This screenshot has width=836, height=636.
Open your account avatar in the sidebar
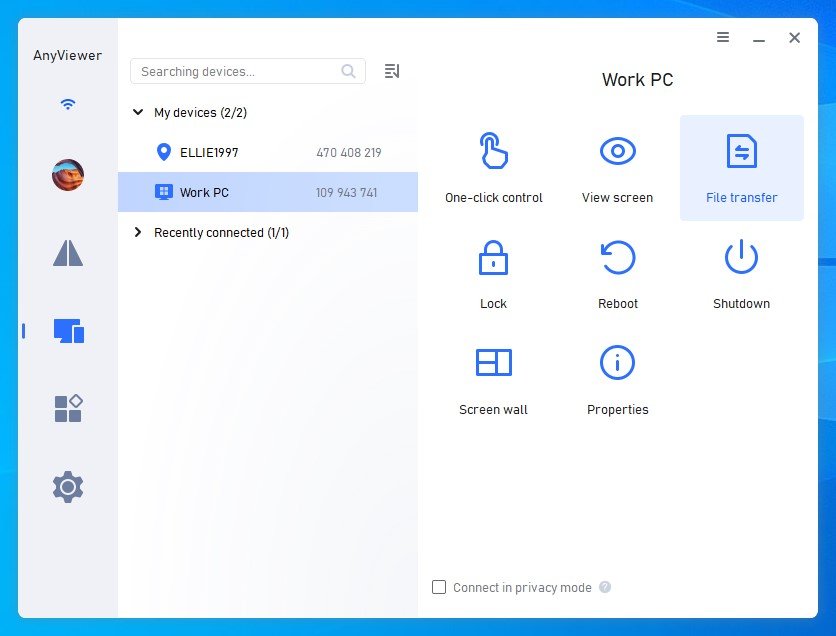point(66,174)
